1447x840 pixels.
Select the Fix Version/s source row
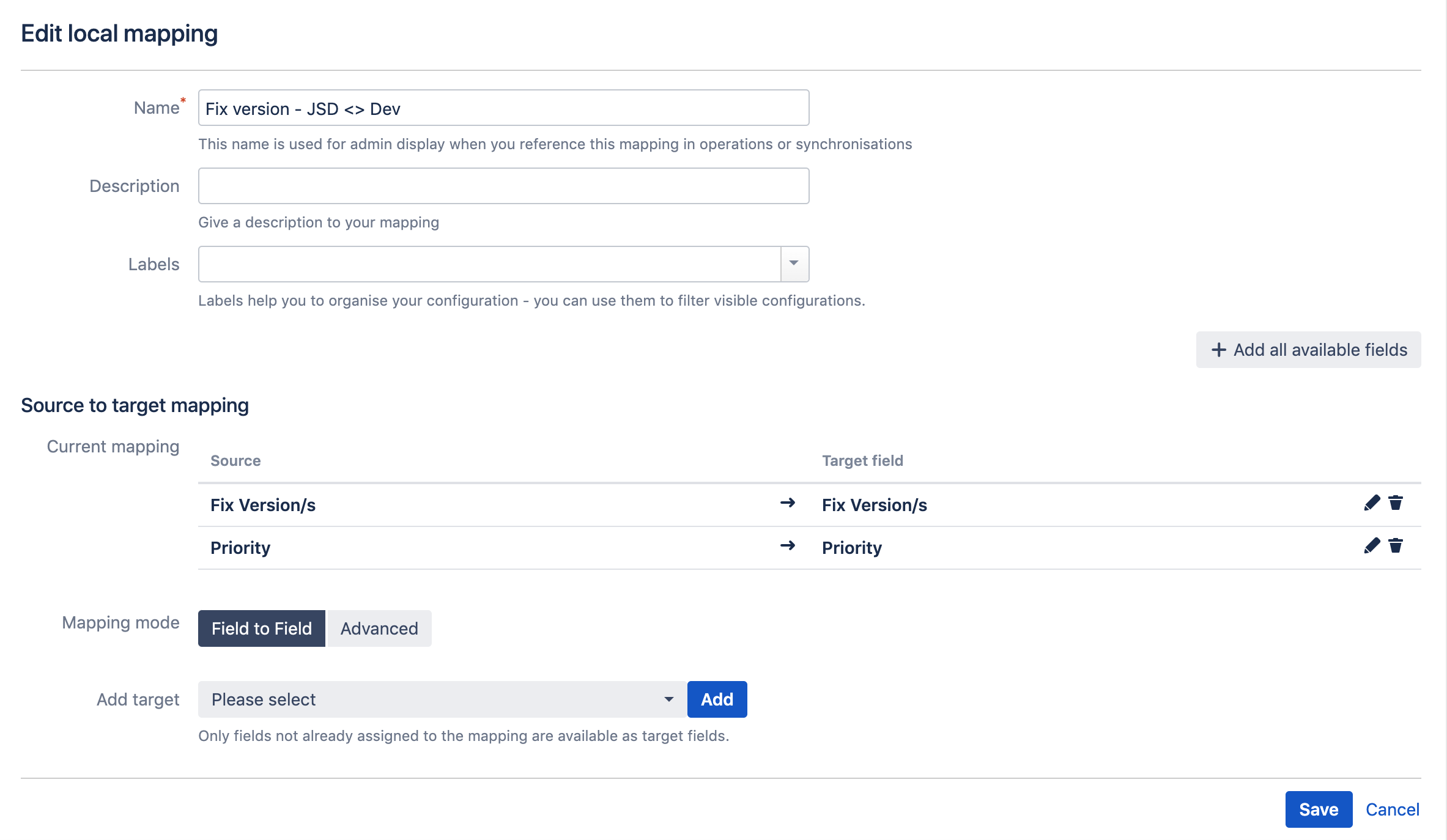(262, 504)
